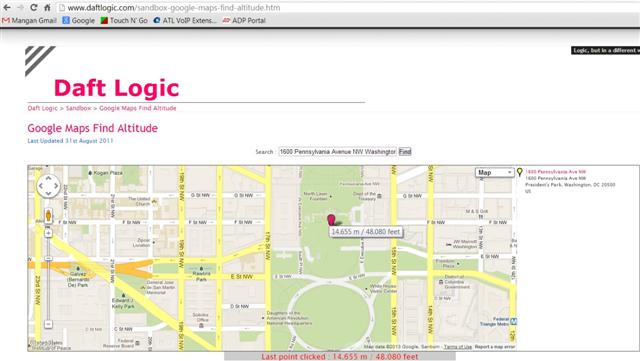Open the Mangan Gmail bookmark
The image size is (640, 361).
[x=29, y=20]
